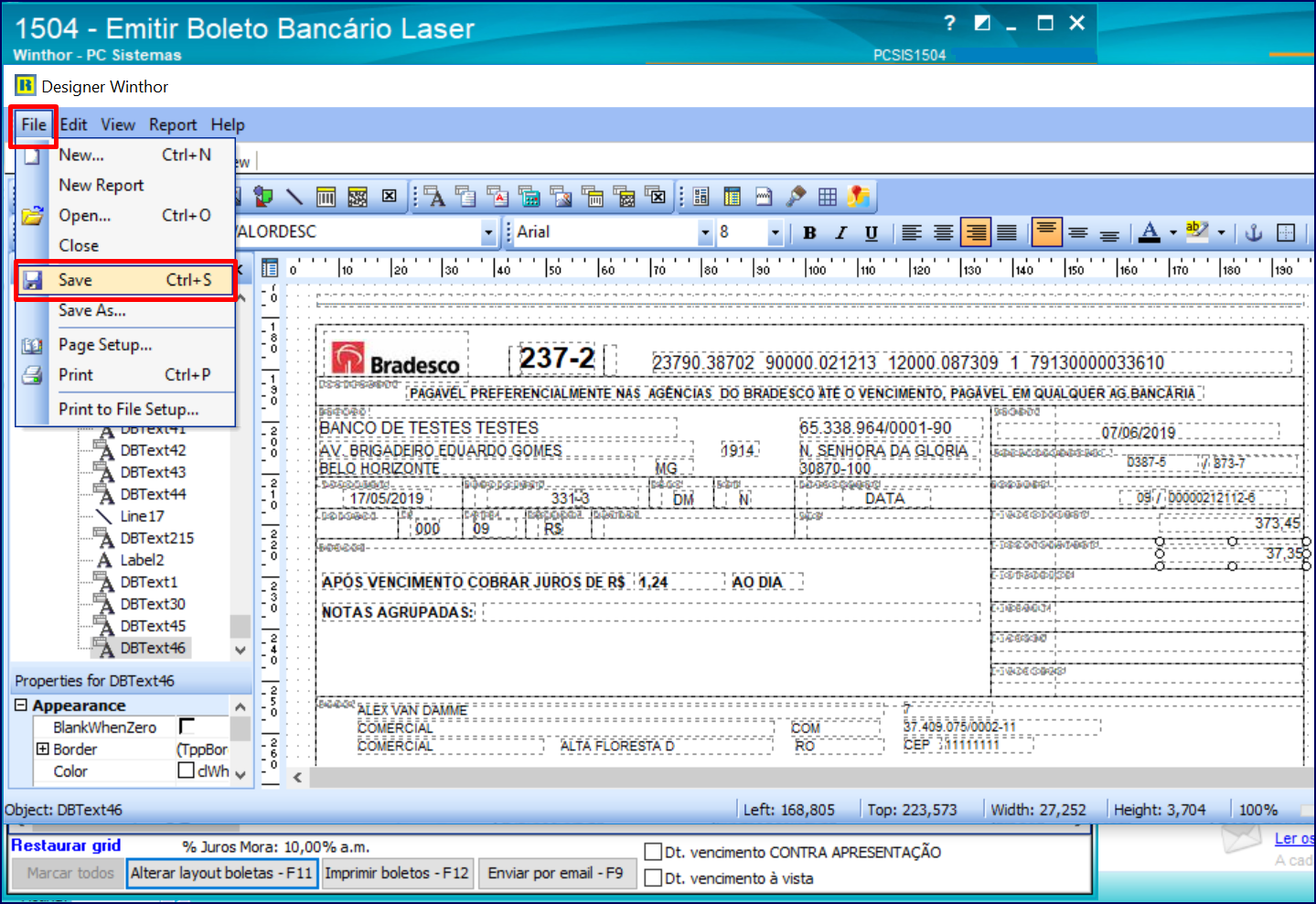Select the DBCalc component tool
The width and height of the screenshot is (1316, 904).
tap(530, 196)
